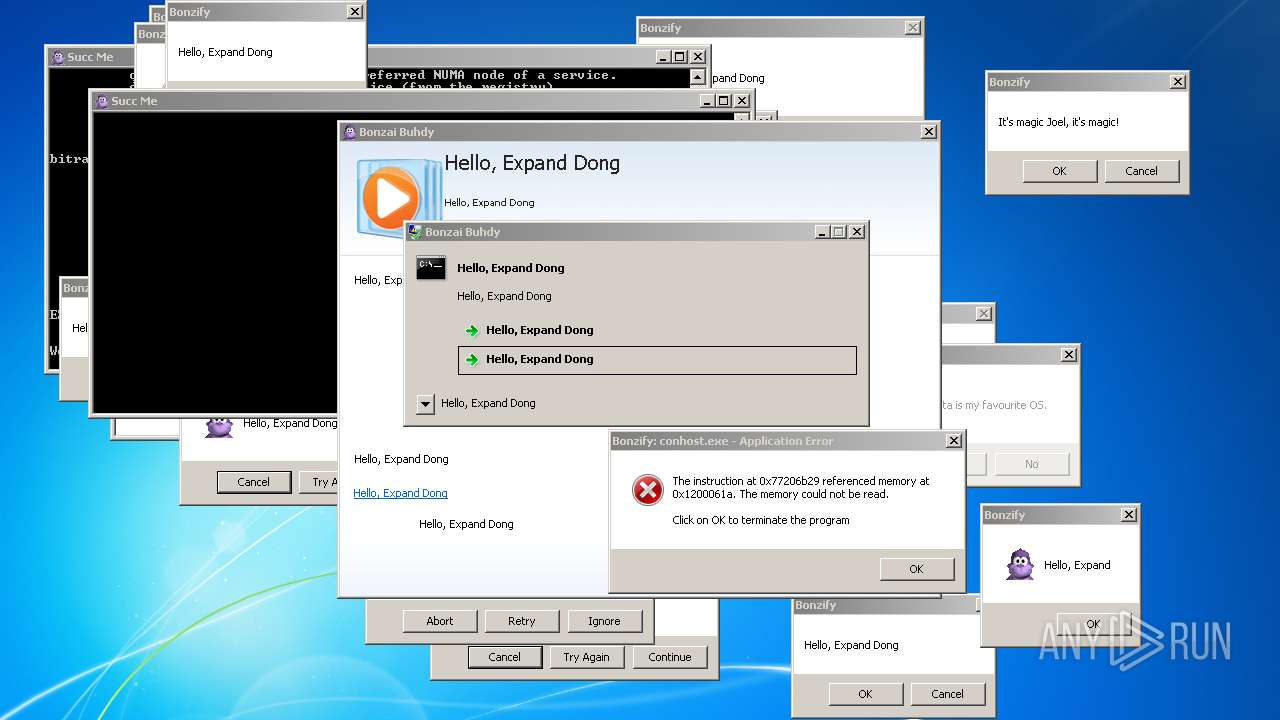The width and height of the screenshot is (1280, 720).
Task: Close the front Succ Me console window
Action: point(742,101)
